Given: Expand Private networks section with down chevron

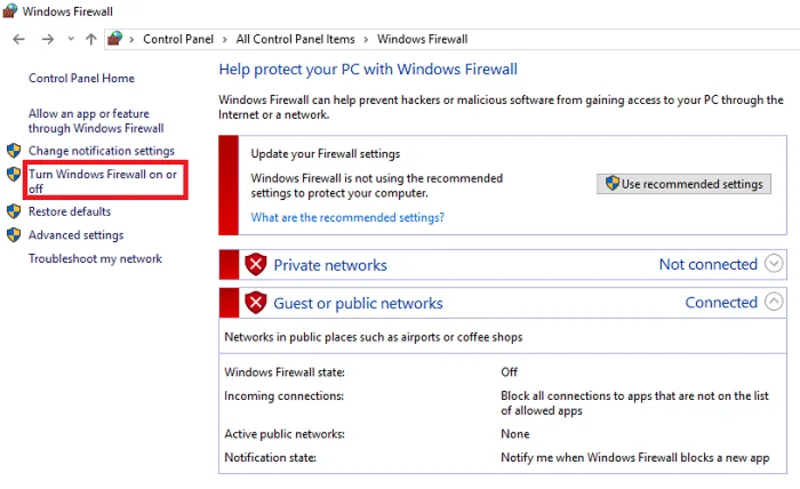Looking at the screenshot, I should pos(773,264).
